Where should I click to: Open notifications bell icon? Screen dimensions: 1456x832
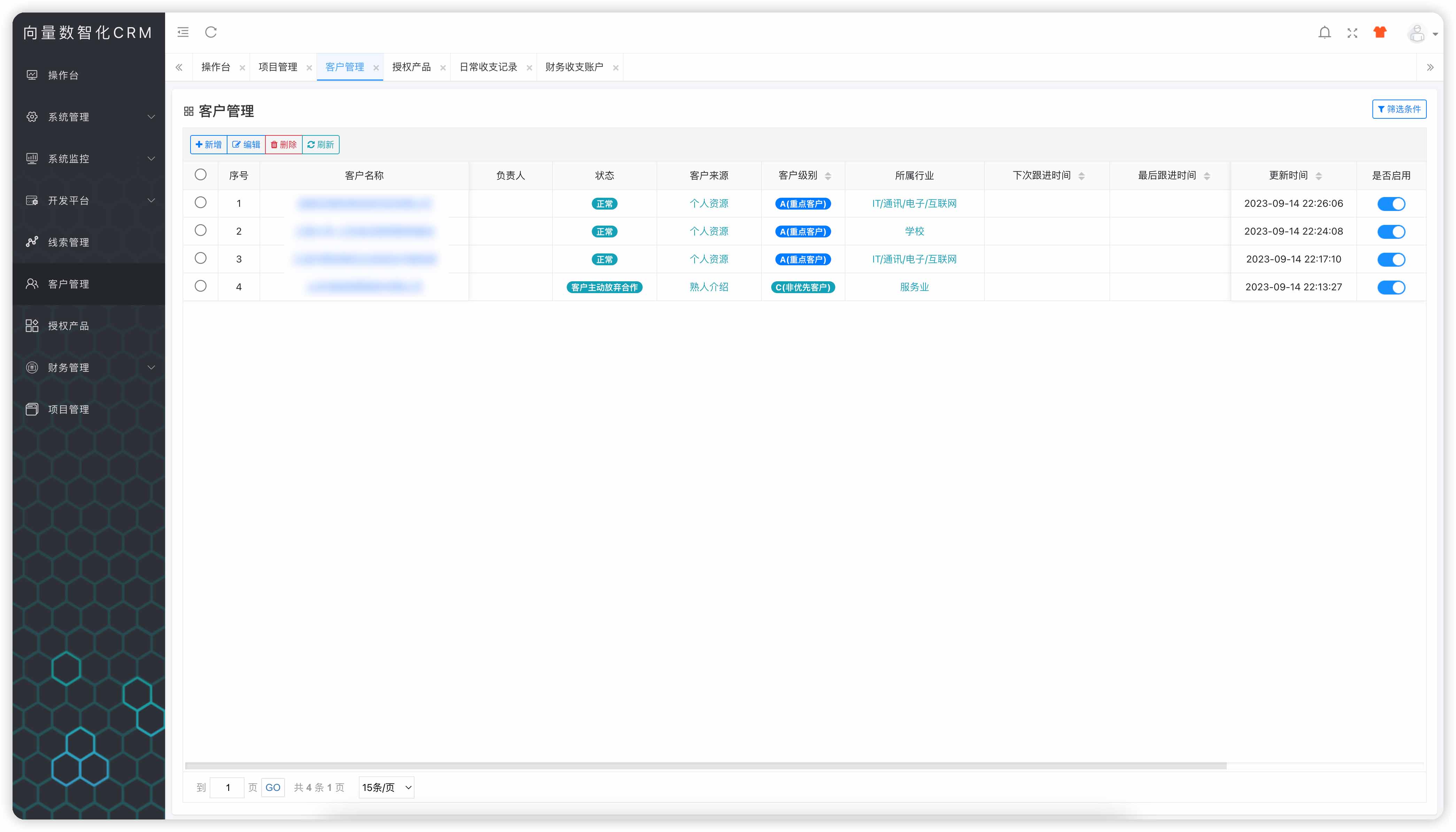click(1325, 33)
